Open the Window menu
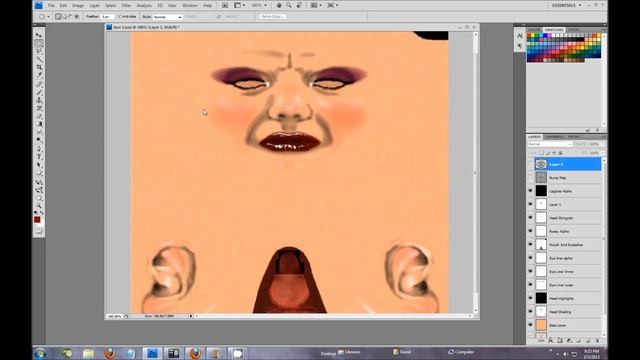This screenshot has width=640, height=360. pyautogui.click(x=189, y=6)
